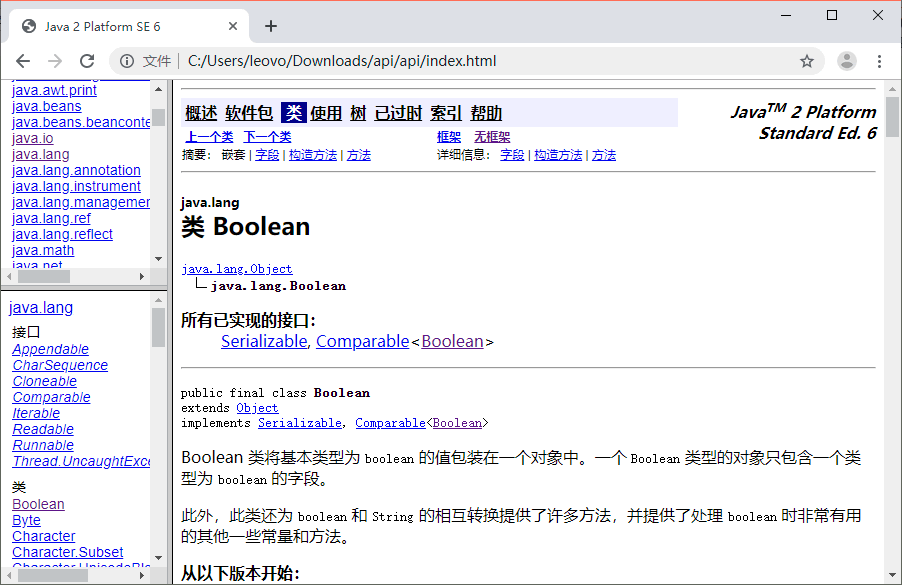
Task: Click the Serializable interface link
Action: (x=264, y=341)
